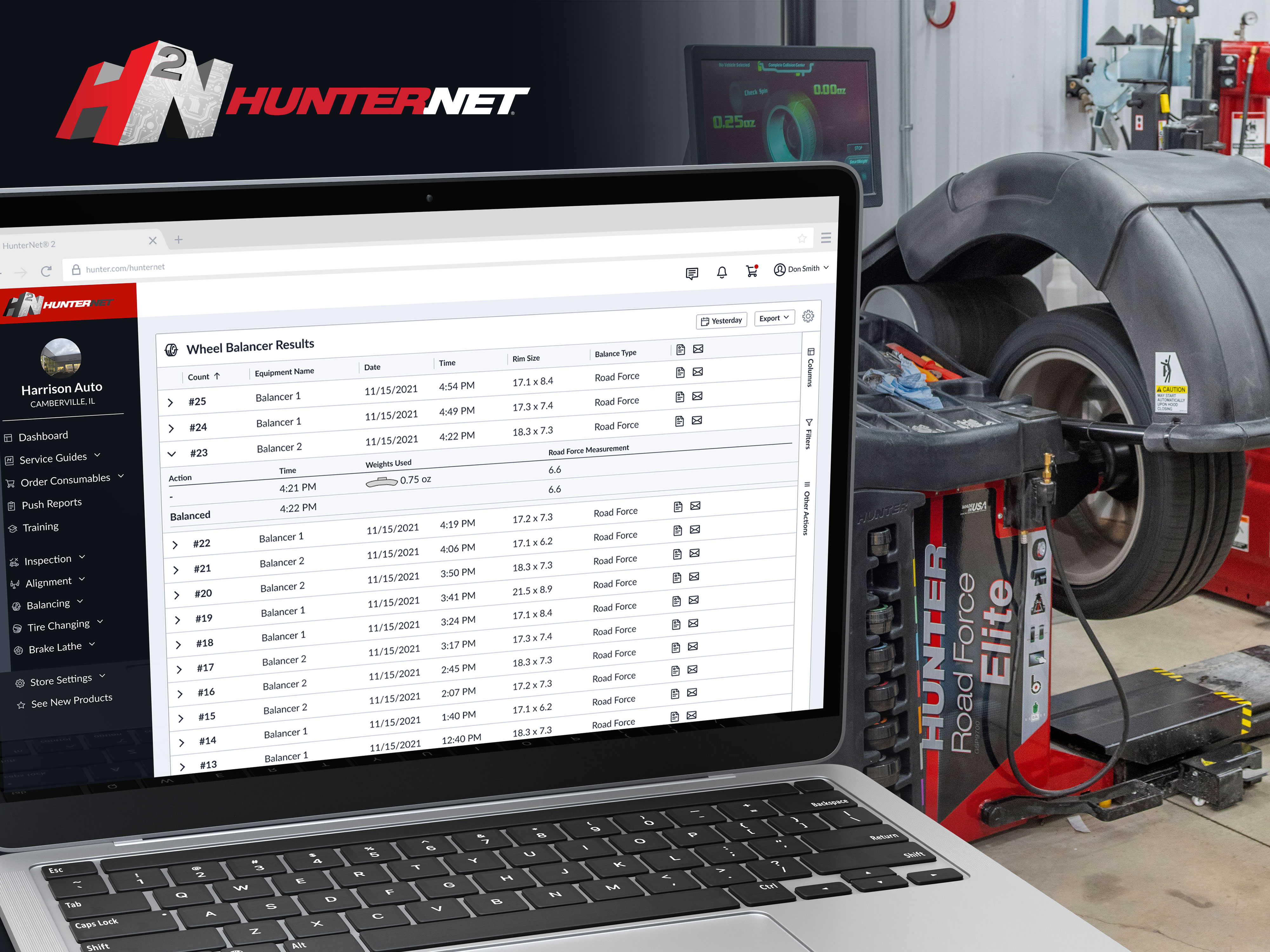Expand Balancing sidebar menu
The image size is (1270, 952).
tap(48, 604)
